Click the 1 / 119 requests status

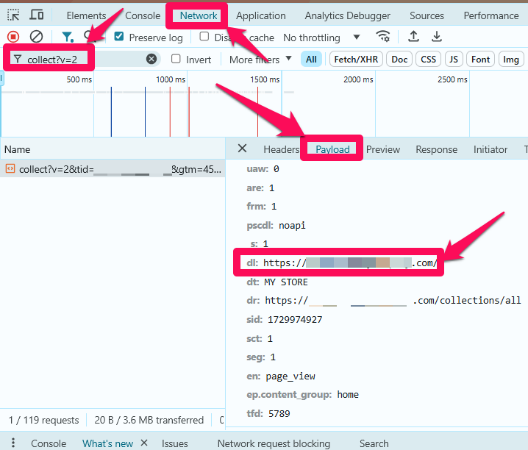44,420
